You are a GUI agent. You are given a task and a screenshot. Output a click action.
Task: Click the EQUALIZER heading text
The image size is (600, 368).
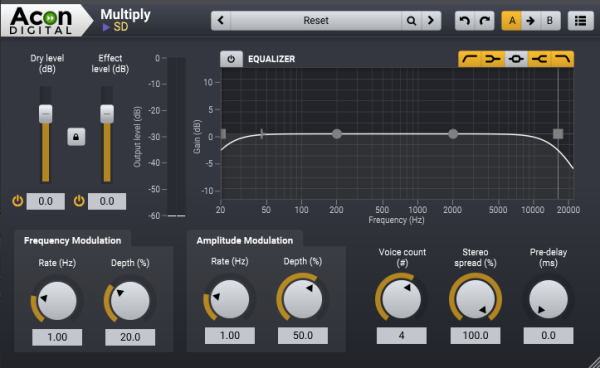(271, 59)
